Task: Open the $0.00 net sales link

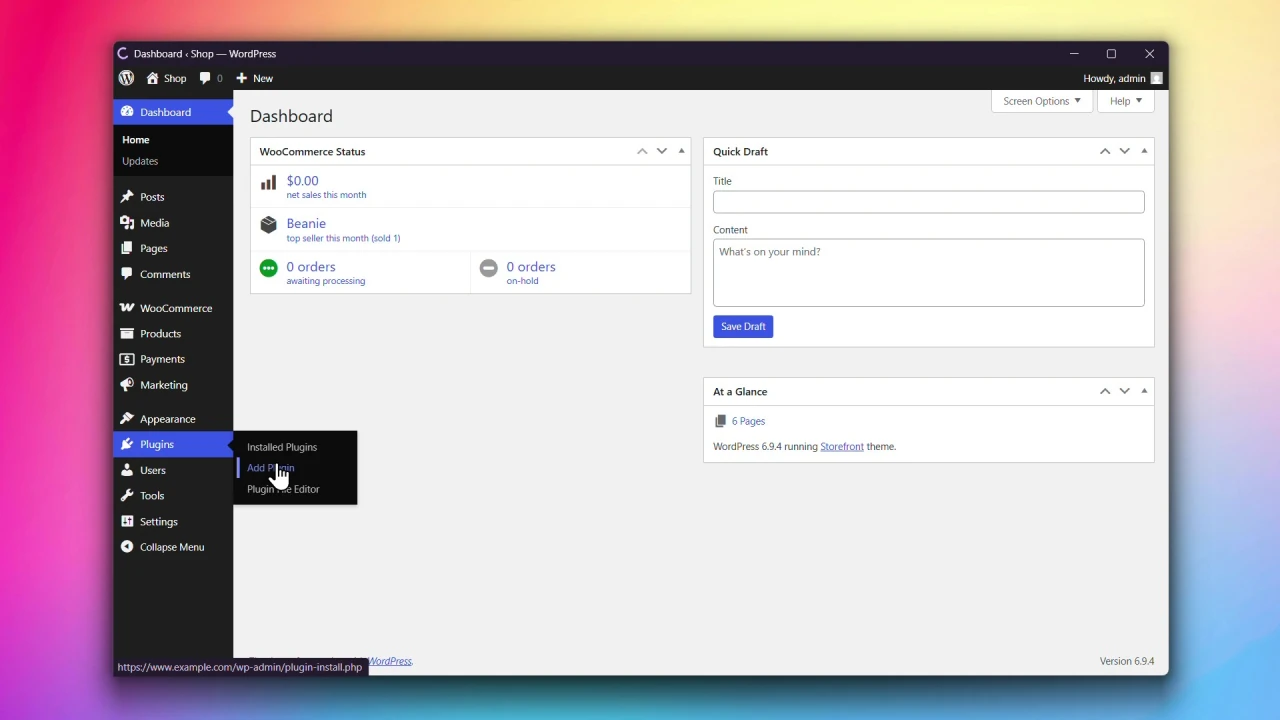Action: tap(303, 181)
